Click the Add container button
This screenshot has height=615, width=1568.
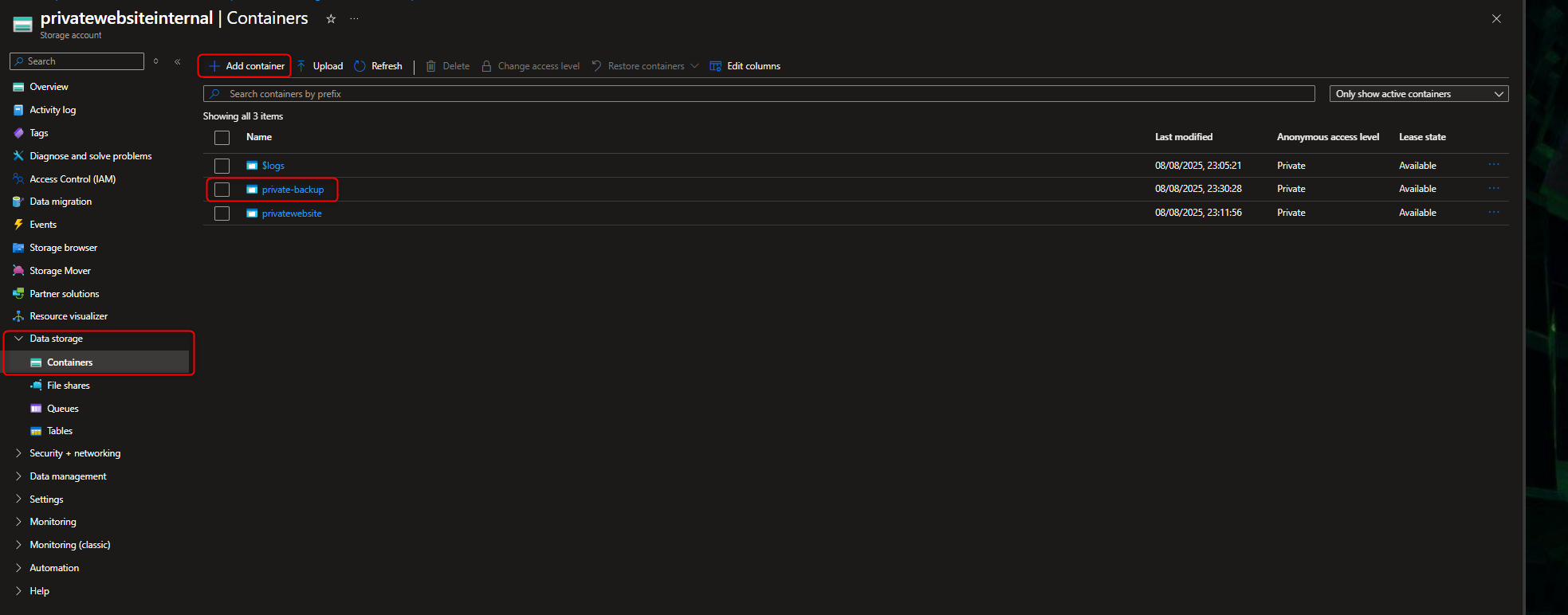[246, 66]
